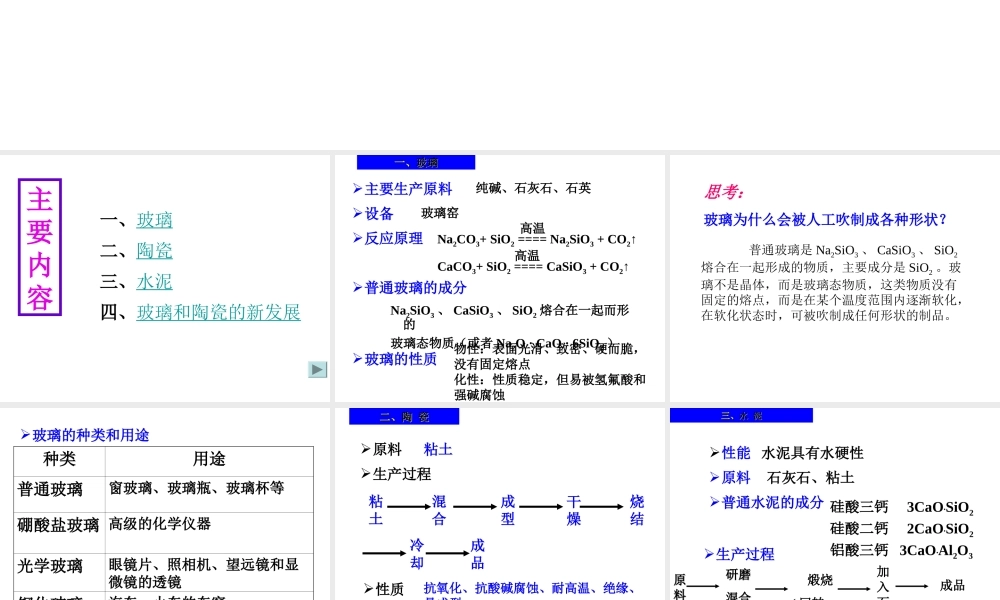Select the 二、陶瓷 section banner

pos(403,417)
